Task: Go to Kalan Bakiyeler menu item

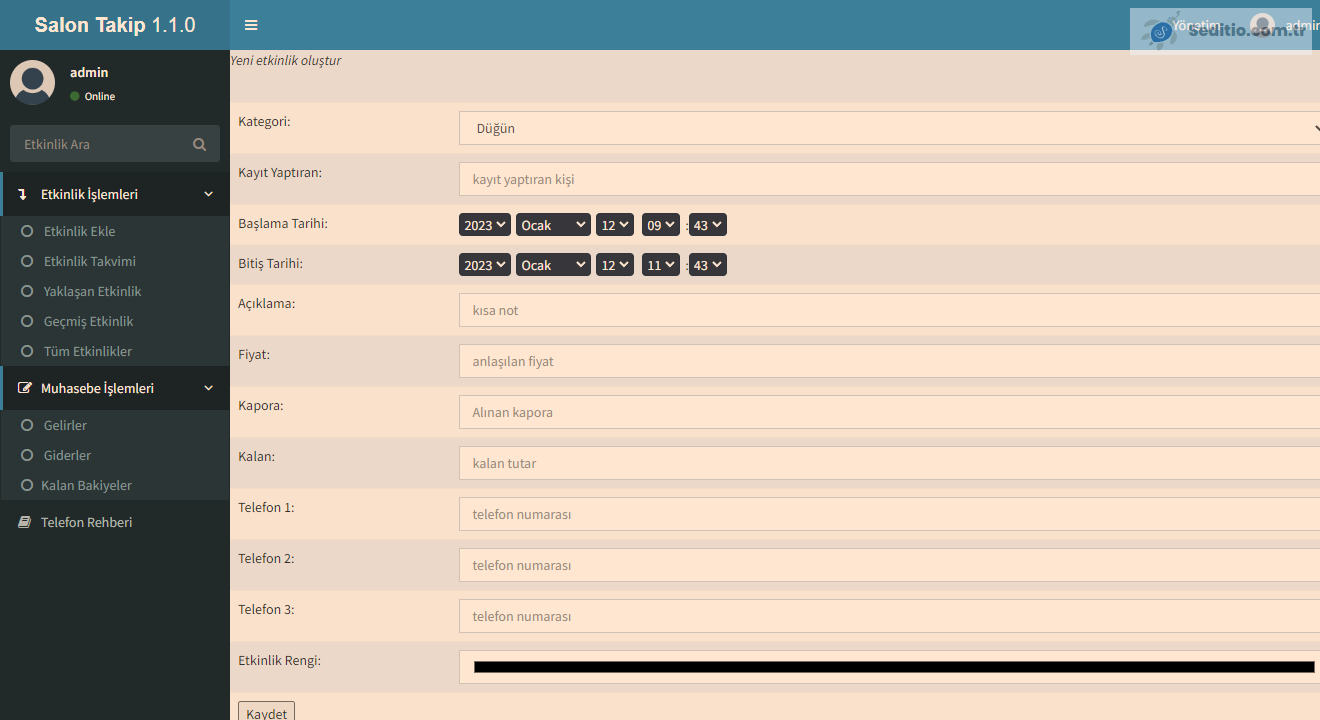Action: (86, 485)
